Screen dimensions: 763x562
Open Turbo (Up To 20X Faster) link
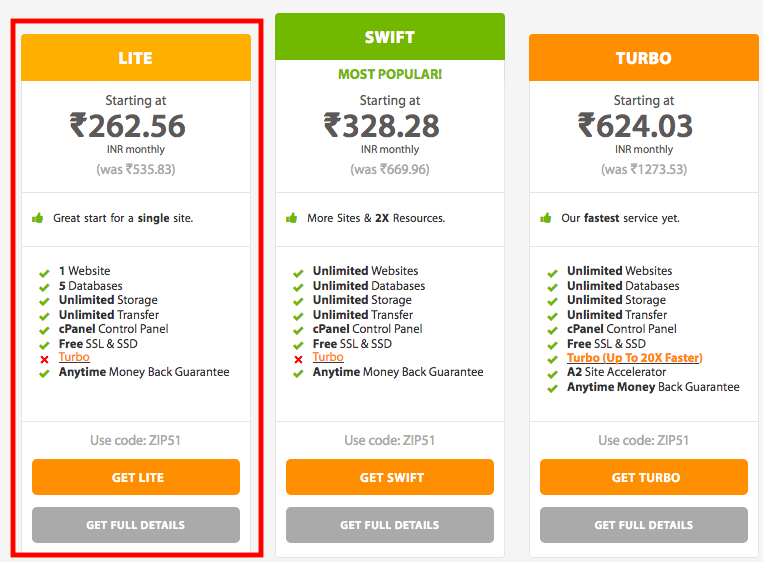(635, 358)
